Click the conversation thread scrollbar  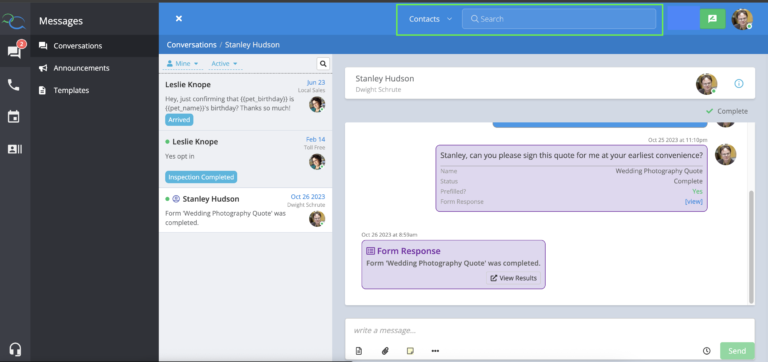[751, 247]
